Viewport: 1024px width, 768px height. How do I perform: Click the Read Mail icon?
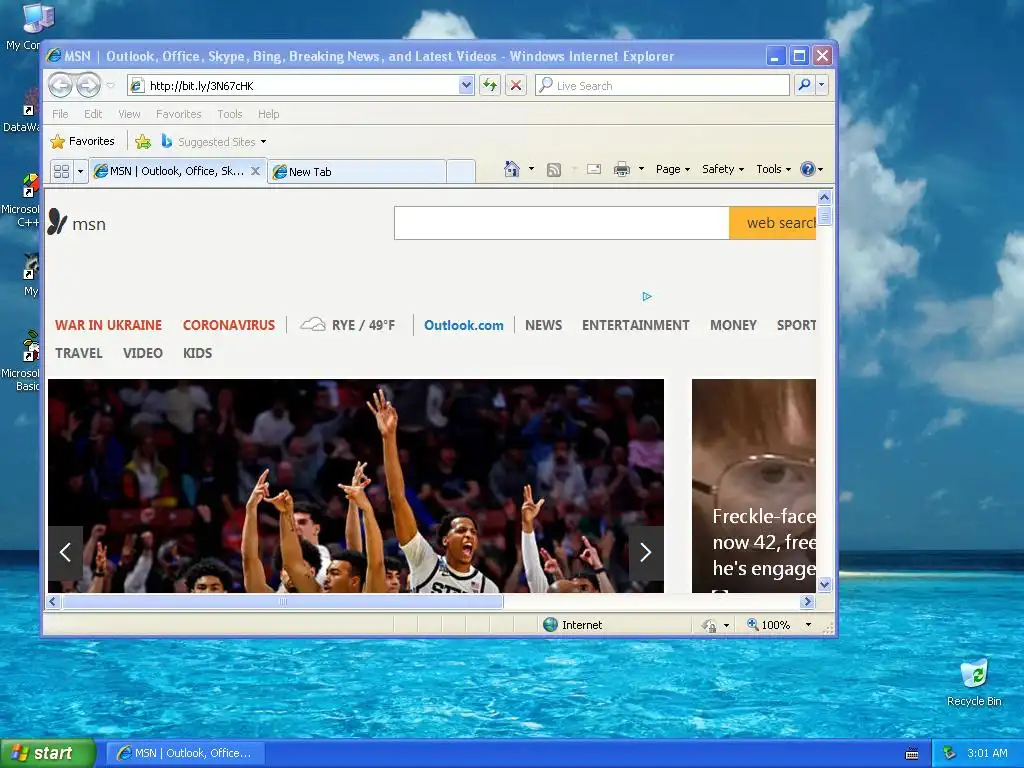click(594, 170)
